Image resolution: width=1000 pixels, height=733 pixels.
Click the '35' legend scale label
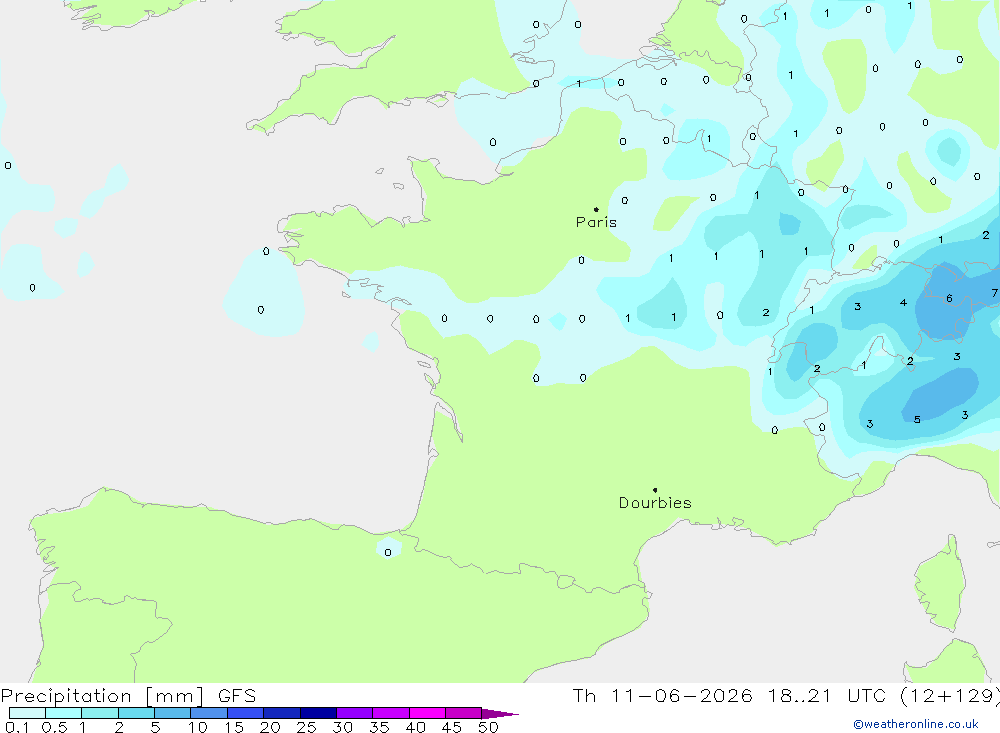click(379, 727)
